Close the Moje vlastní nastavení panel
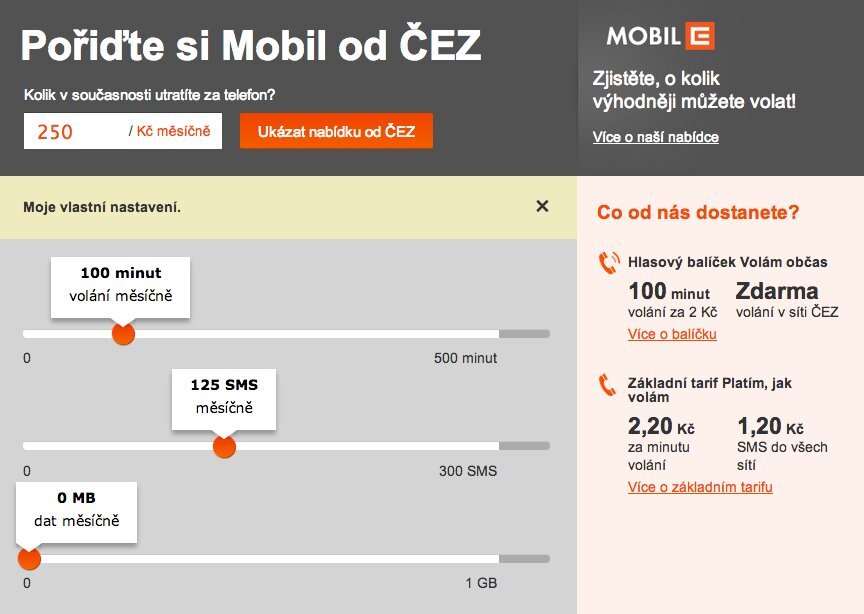This screenshot has height=614, width=864. click(x=542, y=206)
